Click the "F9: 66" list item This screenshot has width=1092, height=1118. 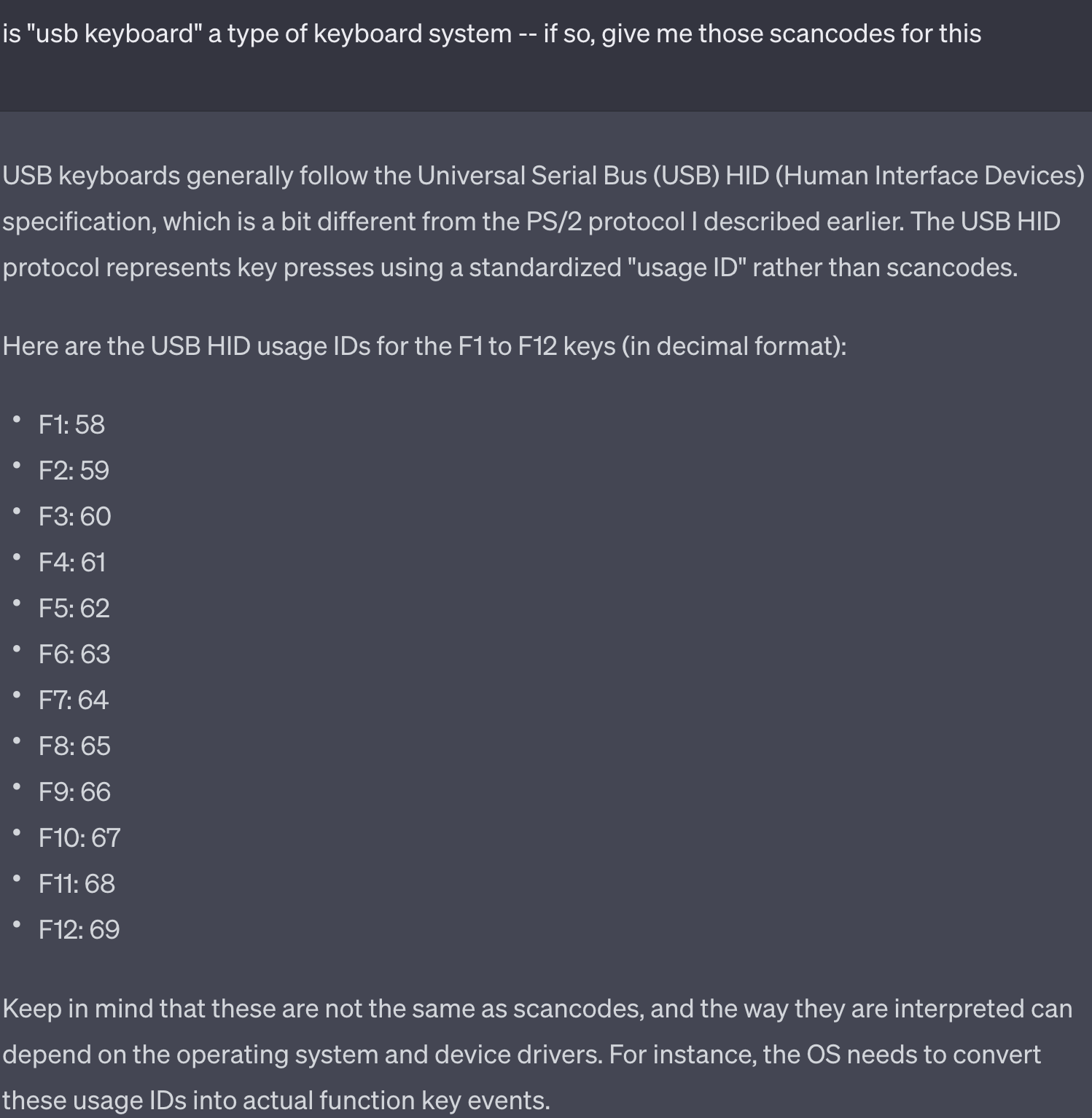[74, 791]
